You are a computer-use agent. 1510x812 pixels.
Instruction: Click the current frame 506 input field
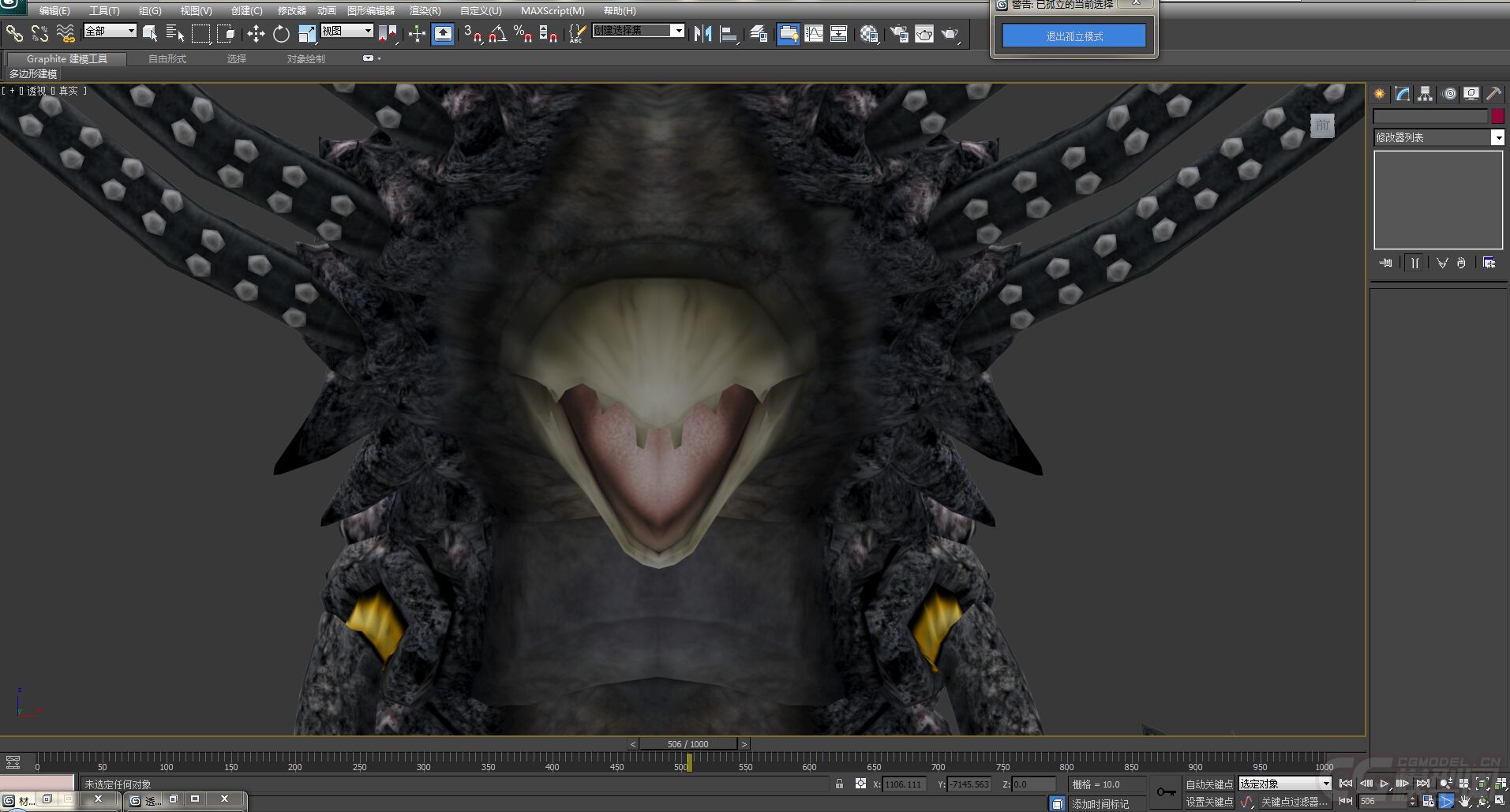1383,801
